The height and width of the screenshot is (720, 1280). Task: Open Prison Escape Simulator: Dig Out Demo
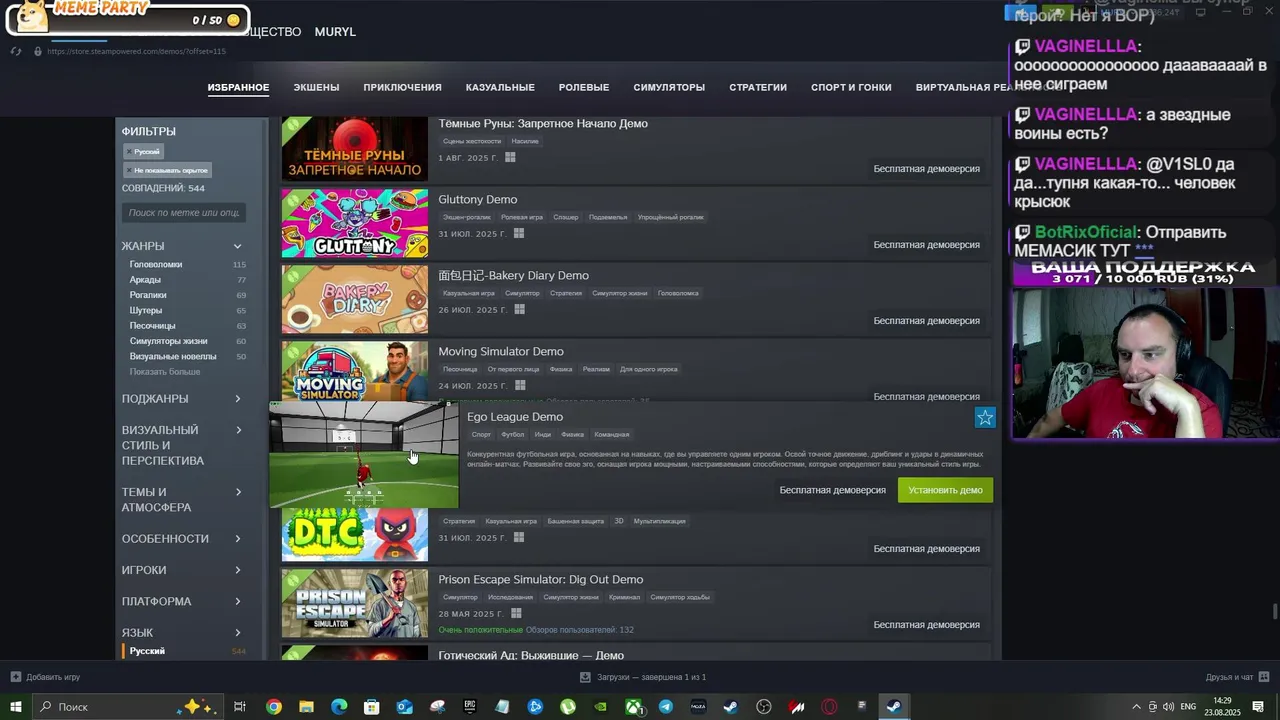click(x=540, y=580)
